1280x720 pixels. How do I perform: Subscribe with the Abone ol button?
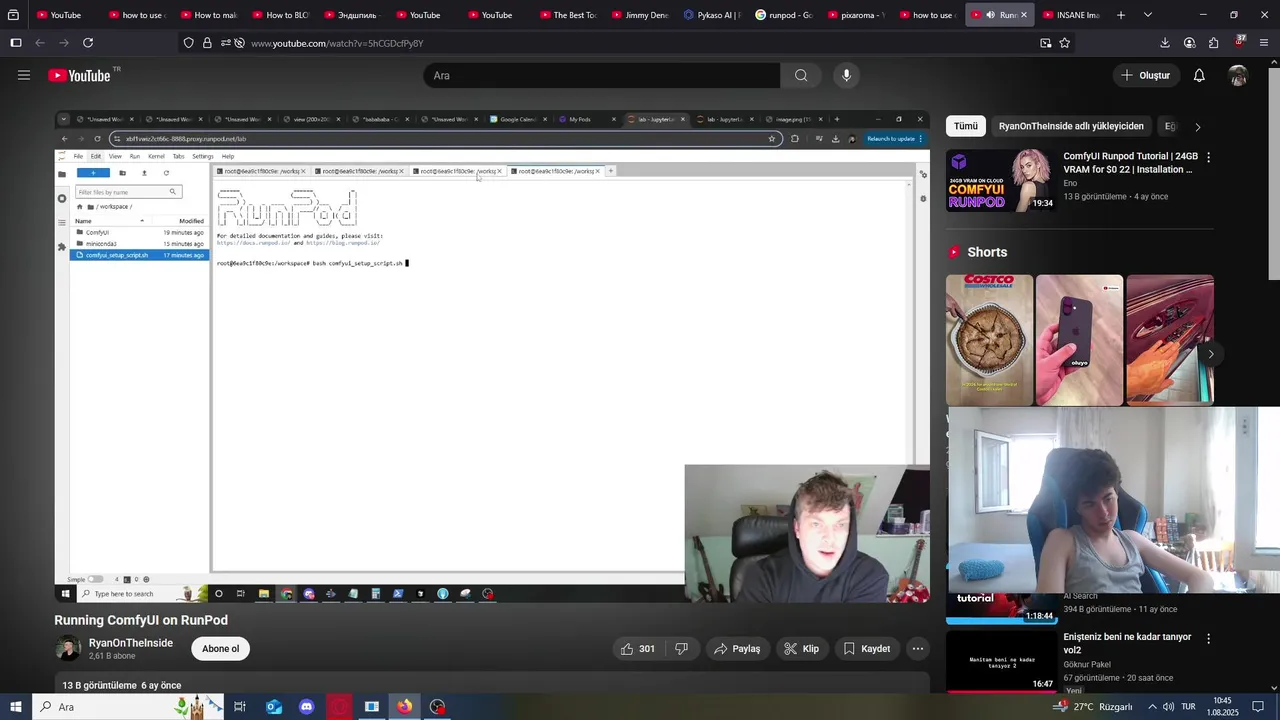[x=221, y=649]
